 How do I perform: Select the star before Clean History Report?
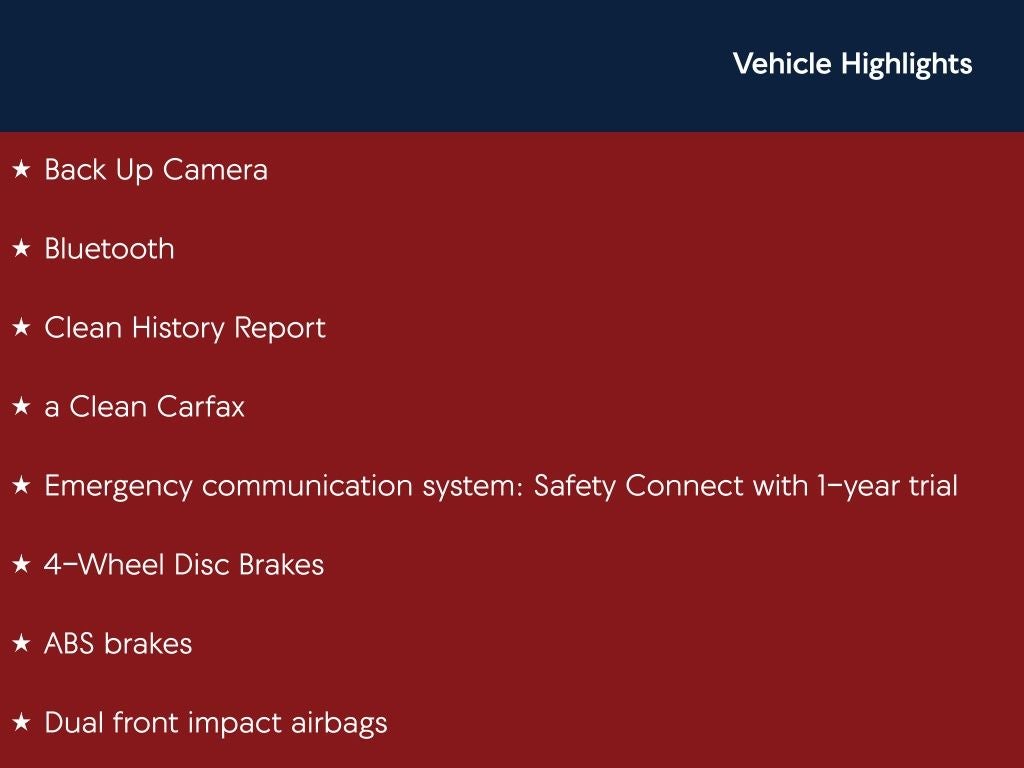pyautogui.click(x=21, y=329)
